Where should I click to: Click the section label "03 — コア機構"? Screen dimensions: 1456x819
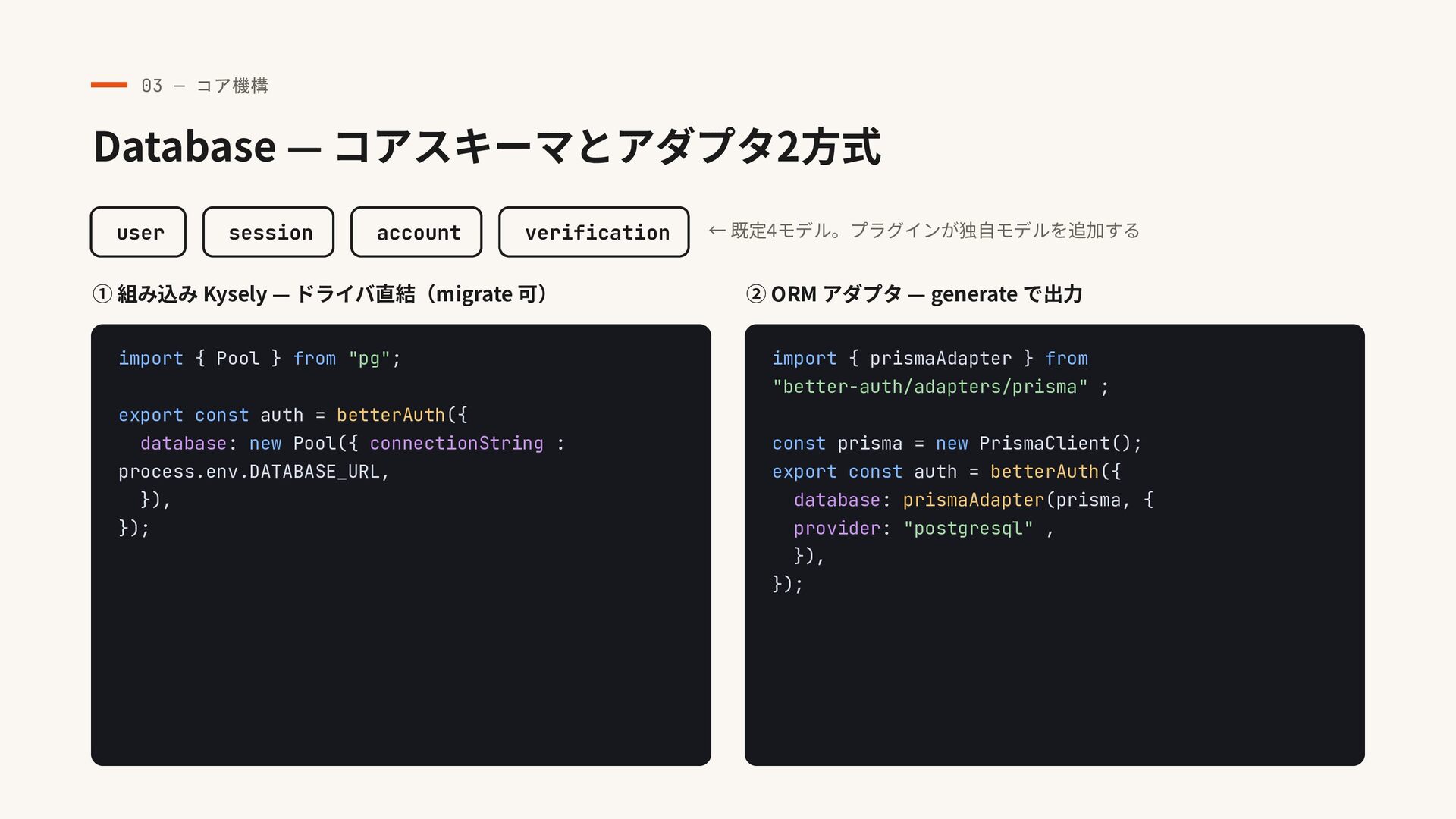205,86
